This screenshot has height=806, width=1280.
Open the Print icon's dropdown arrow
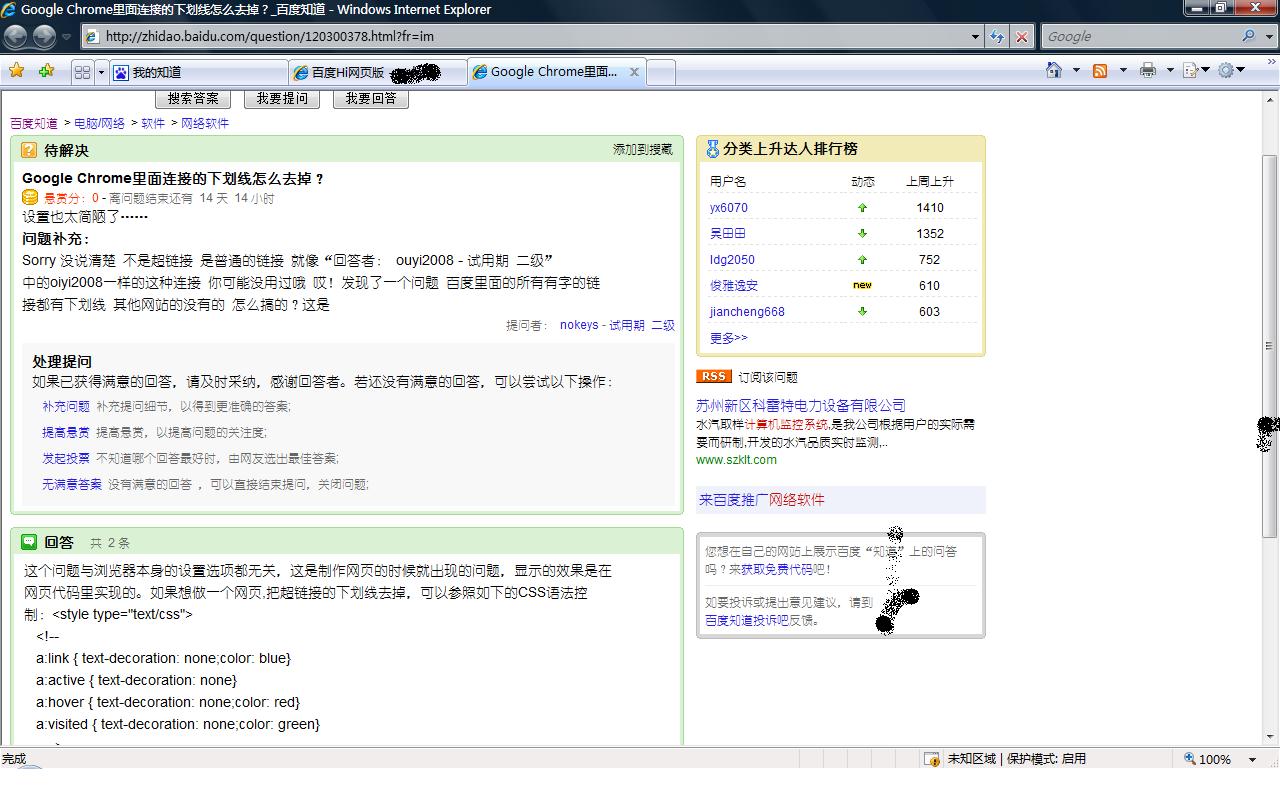coord(1170,71)
